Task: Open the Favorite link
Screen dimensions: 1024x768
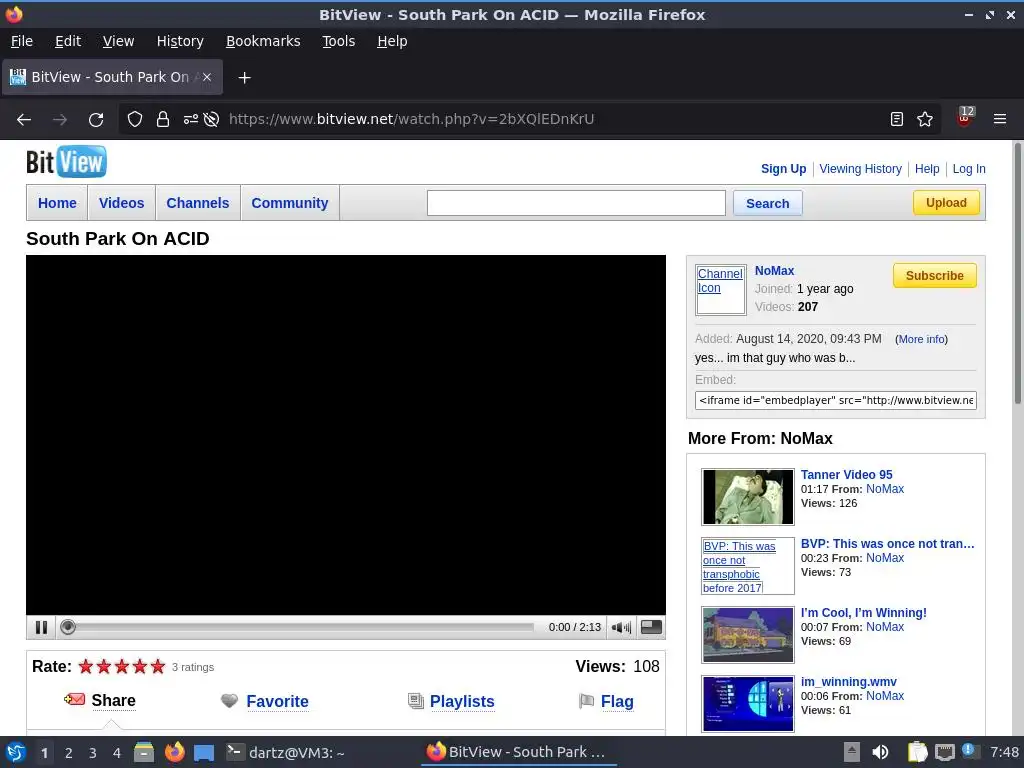Action: (277, 701)
